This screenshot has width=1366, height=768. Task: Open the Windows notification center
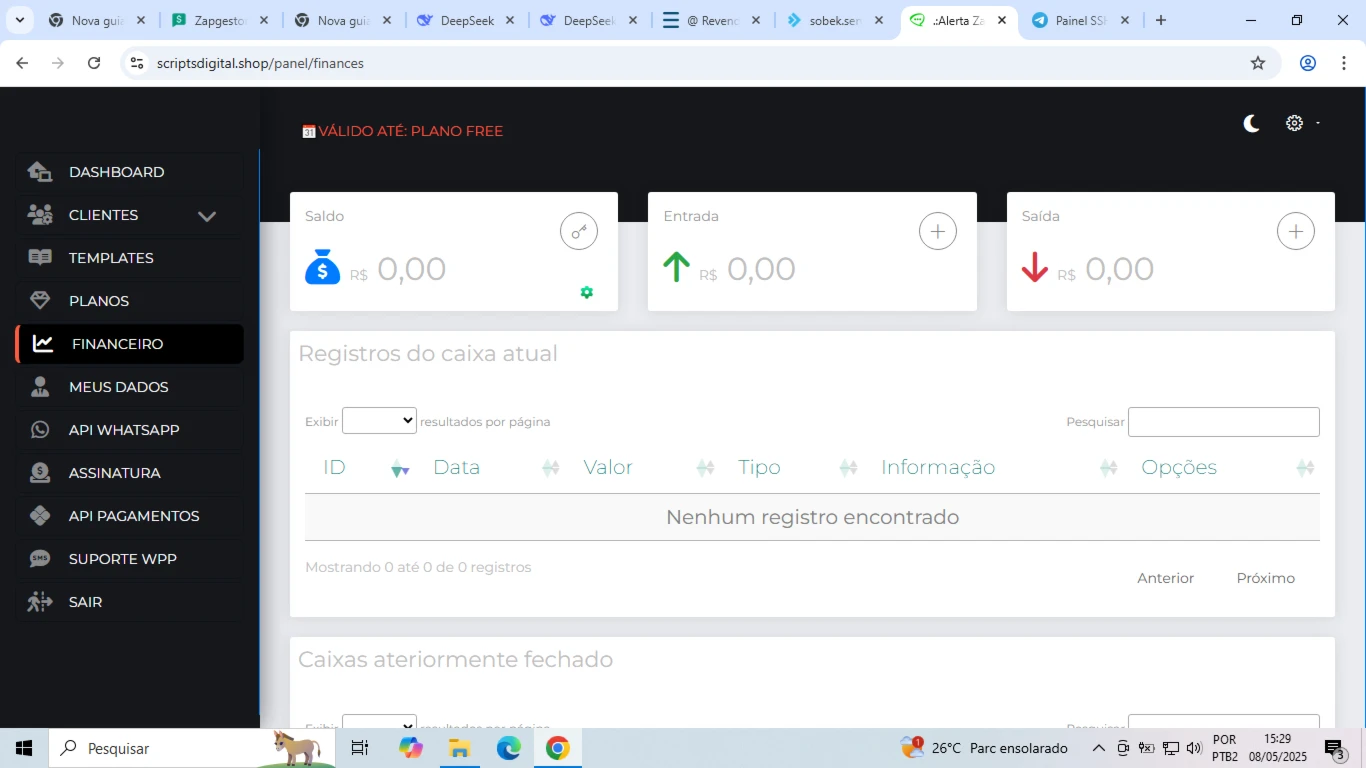[x=1335, y=748]
